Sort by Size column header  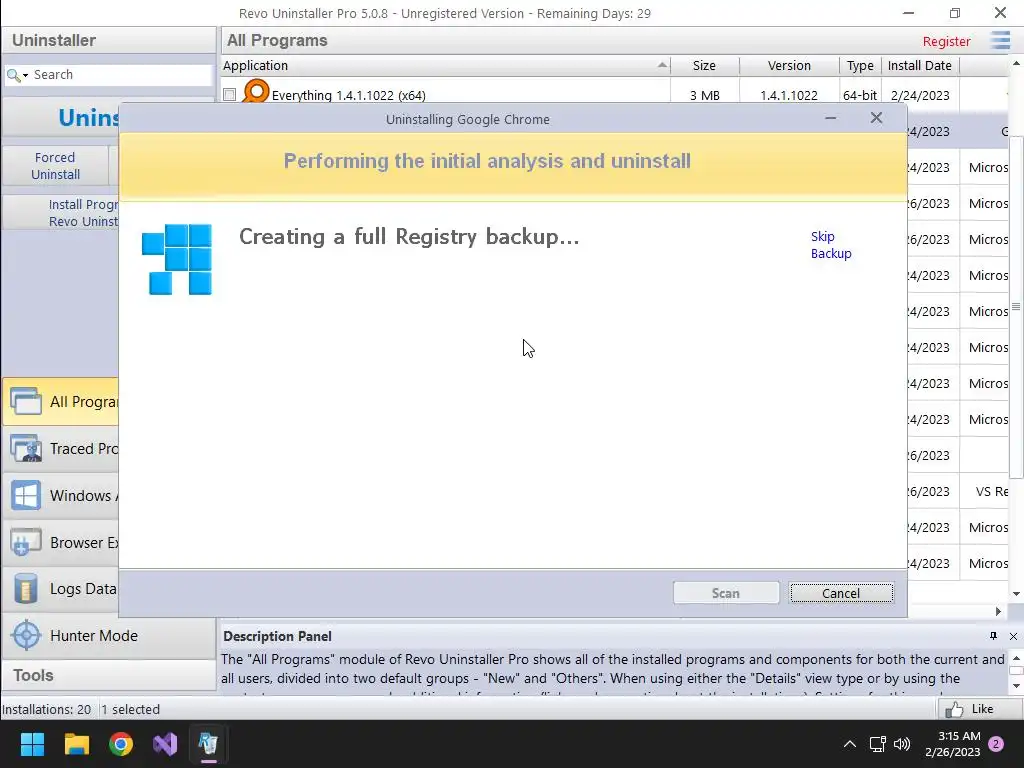click(704, 65)
